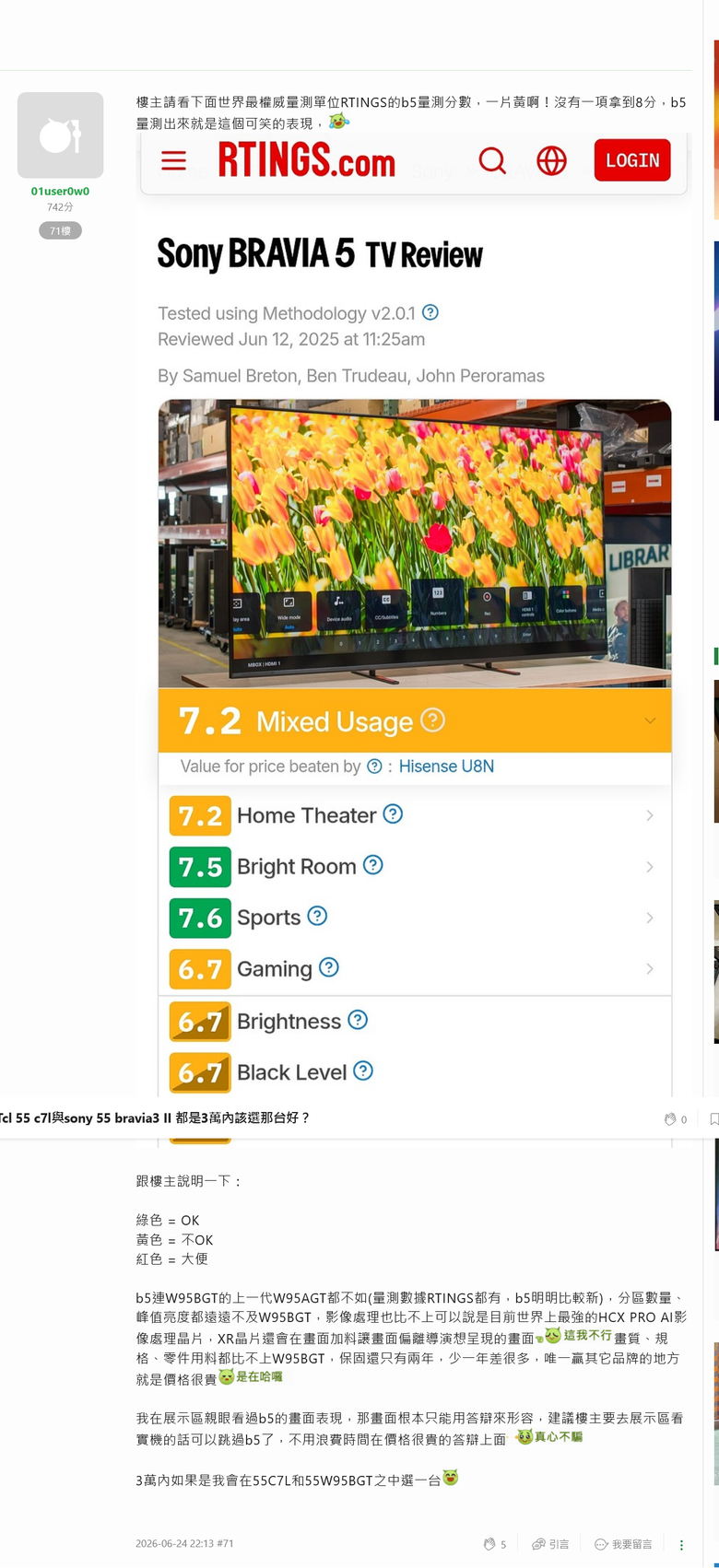The width and height of the screenshot is (719, 1568).
Task: Click the clap icon in the sticky title bar
Action: (670, 1119)
